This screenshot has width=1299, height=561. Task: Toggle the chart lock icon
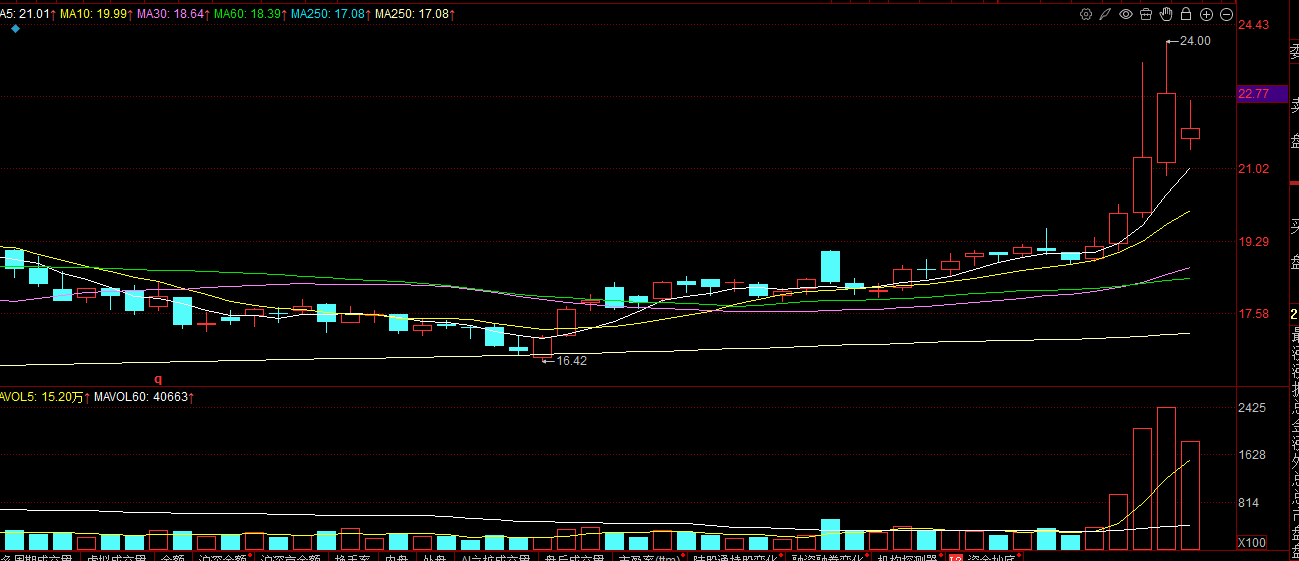[1186, 14]
